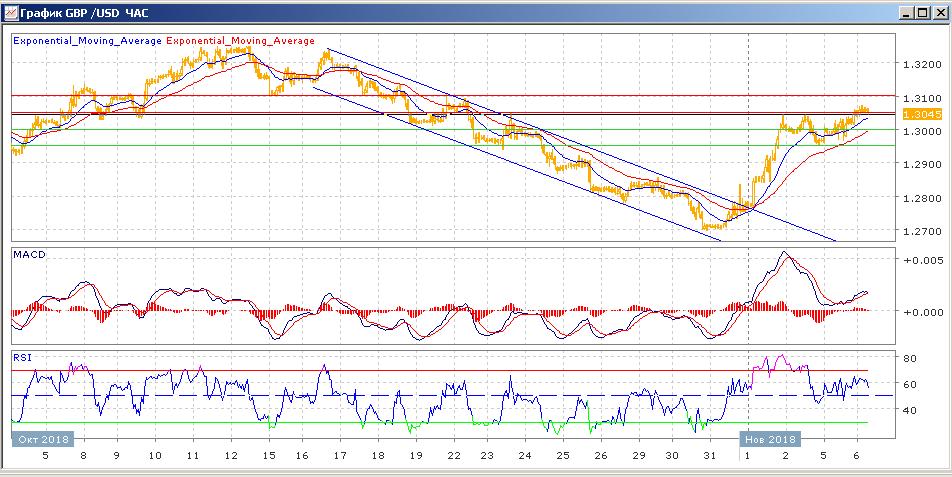The image size is (952, 477).
Task: Select the red Exponential_Moving_Average legend label
Action: (x=240, y=41)
